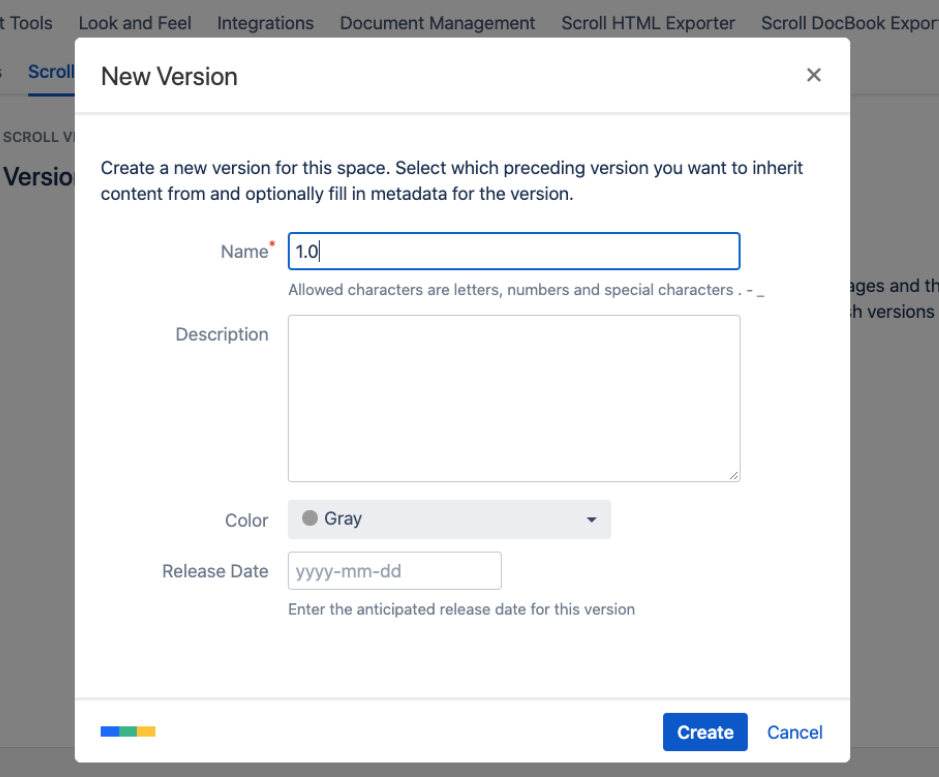The height and width of the screenshot is (777, 939).
Task: Select the Document Management tab
Action: click(437, 22)
